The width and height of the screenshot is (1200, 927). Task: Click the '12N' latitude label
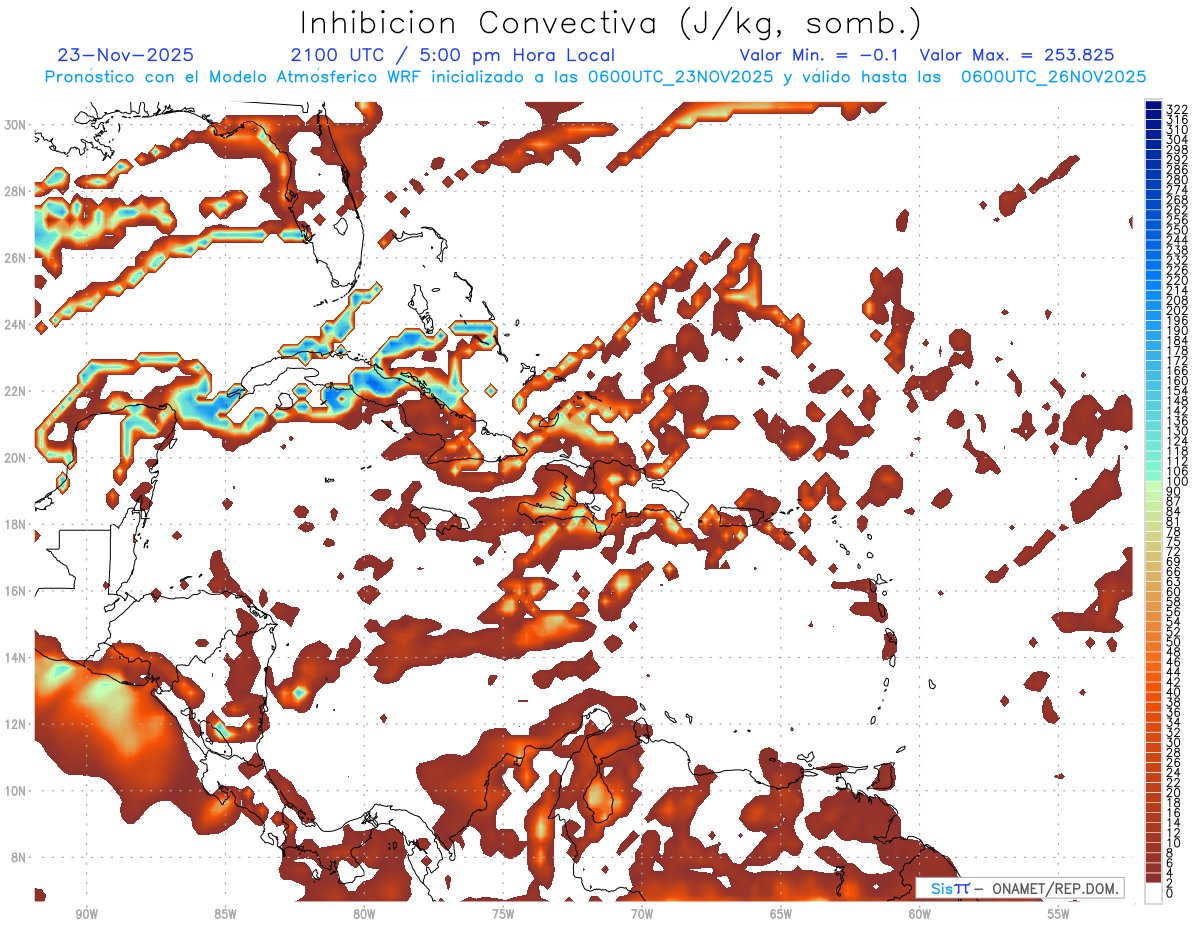click(x=17, y=724)
